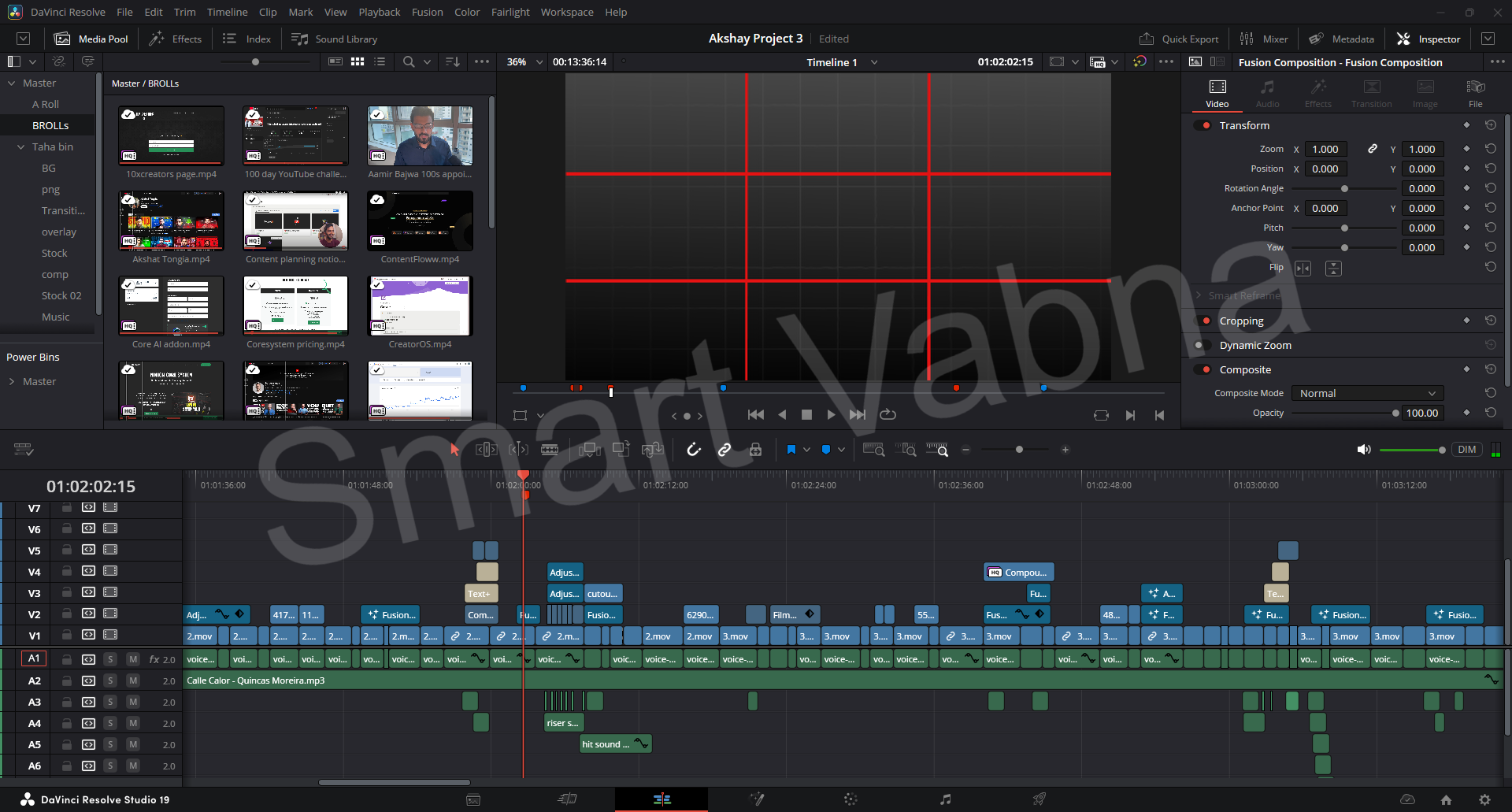Adjust the Rotation Angle slider
The width and height of the screenshot is (1512, 812).
1343,188
